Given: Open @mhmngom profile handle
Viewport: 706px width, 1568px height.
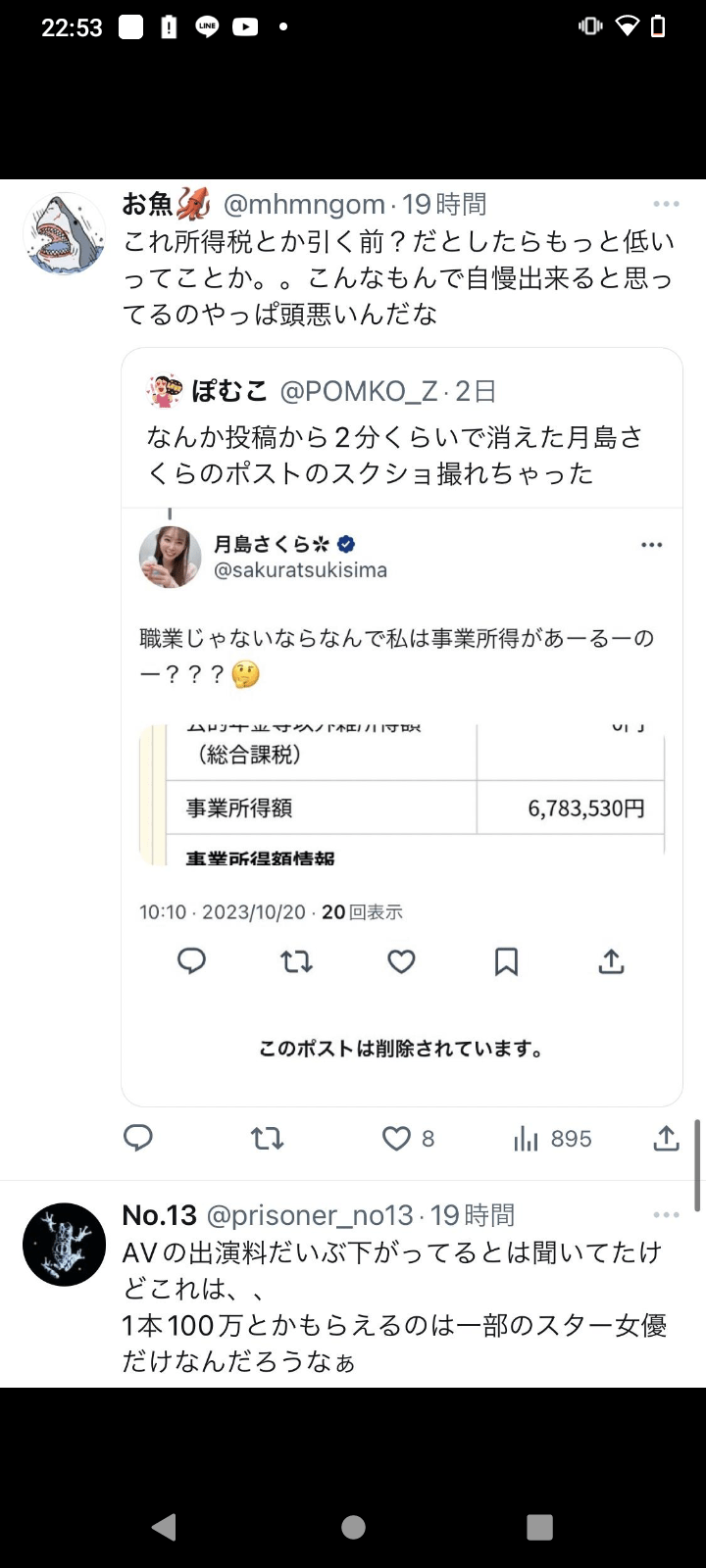Looking at the screenshot, I should [304, 204].
